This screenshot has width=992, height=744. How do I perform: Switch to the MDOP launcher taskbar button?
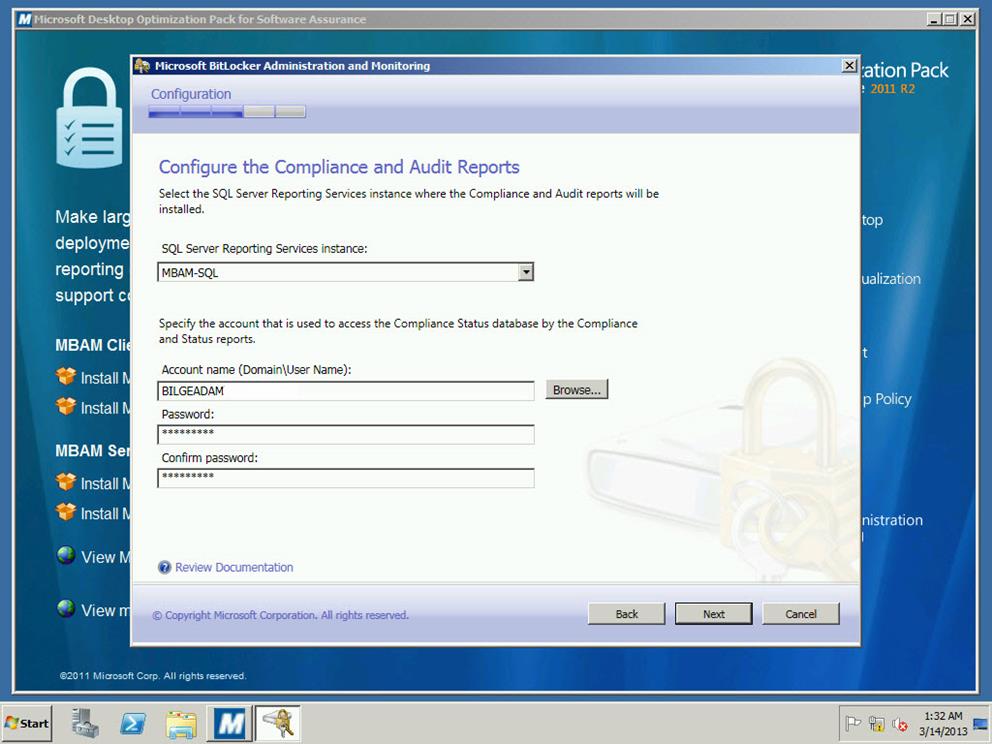click(230, 723)
